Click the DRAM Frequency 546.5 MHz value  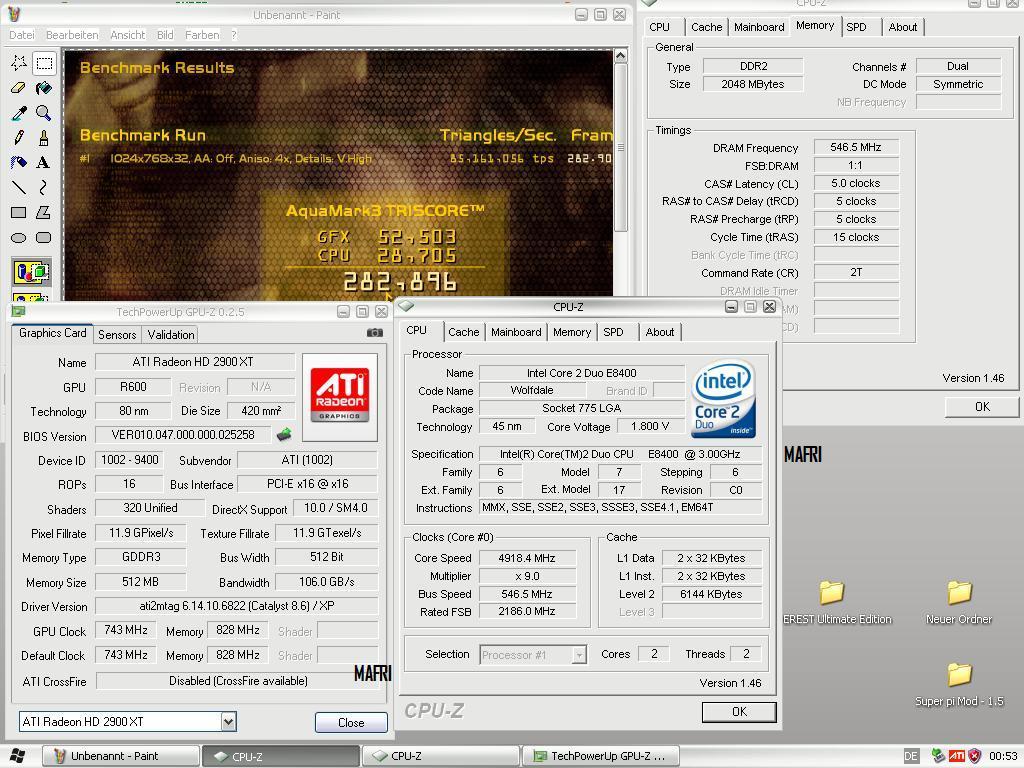click(856, 148)
